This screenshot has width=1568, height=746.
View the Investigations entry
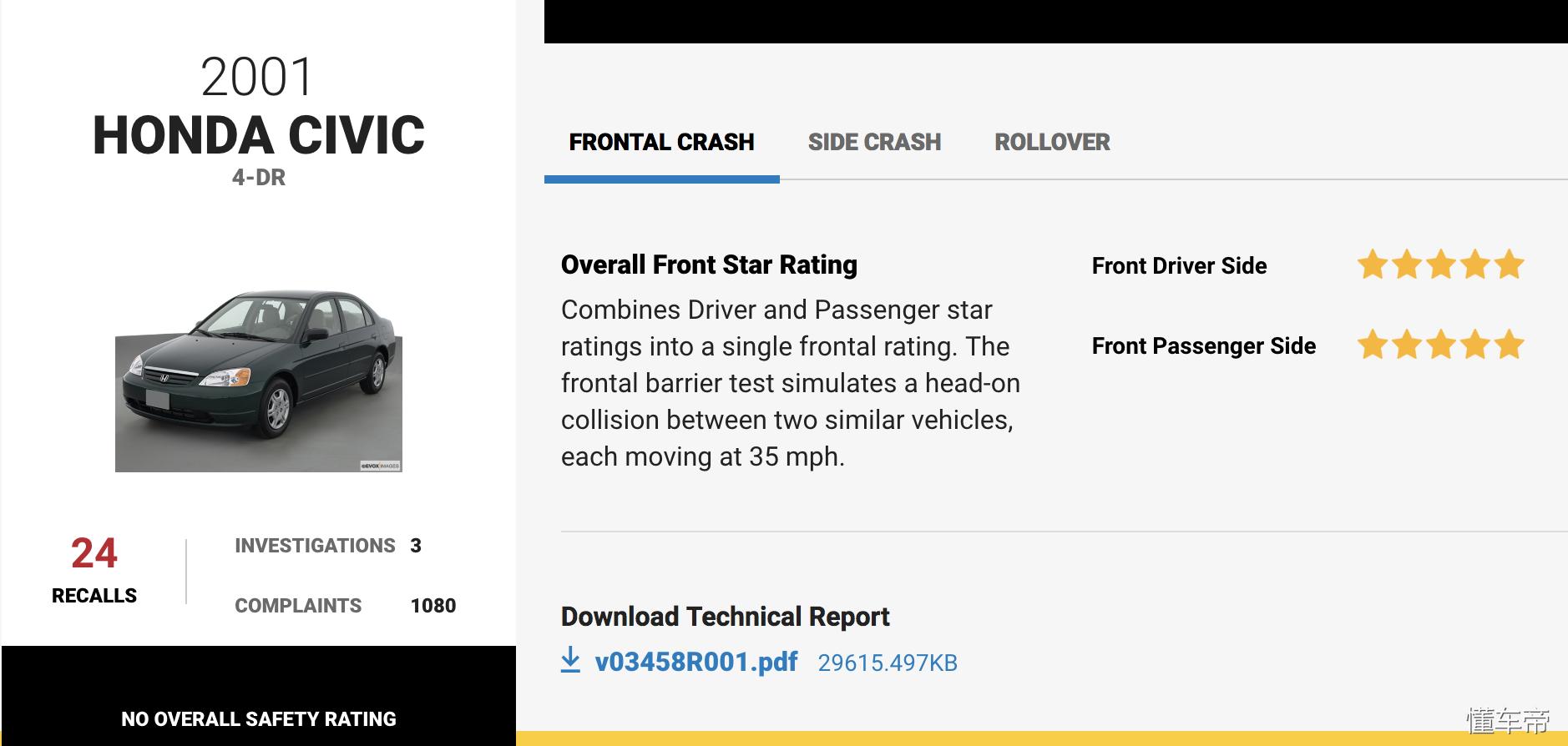tap(315, 546)
